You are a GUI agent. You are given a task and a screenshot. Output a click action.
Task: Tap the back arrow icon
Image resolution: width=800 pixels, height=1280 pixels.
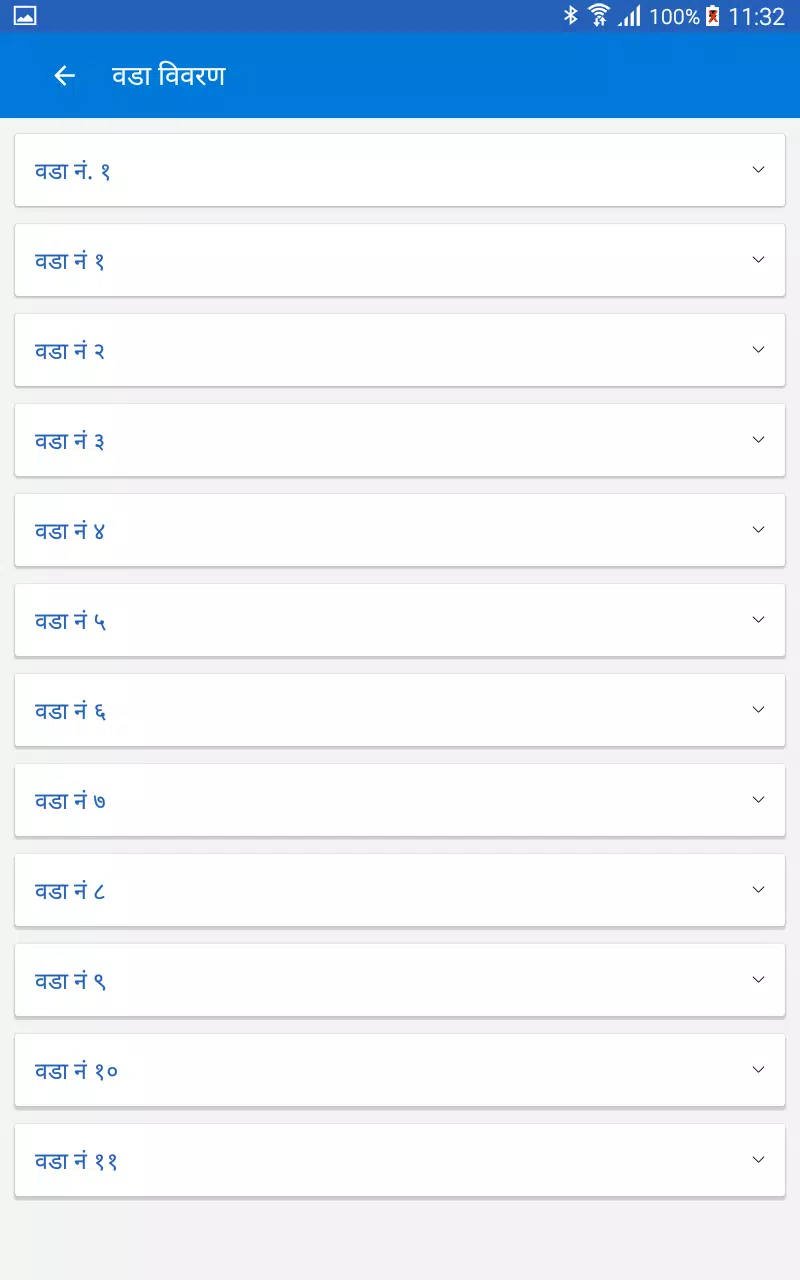pos(65,76)
